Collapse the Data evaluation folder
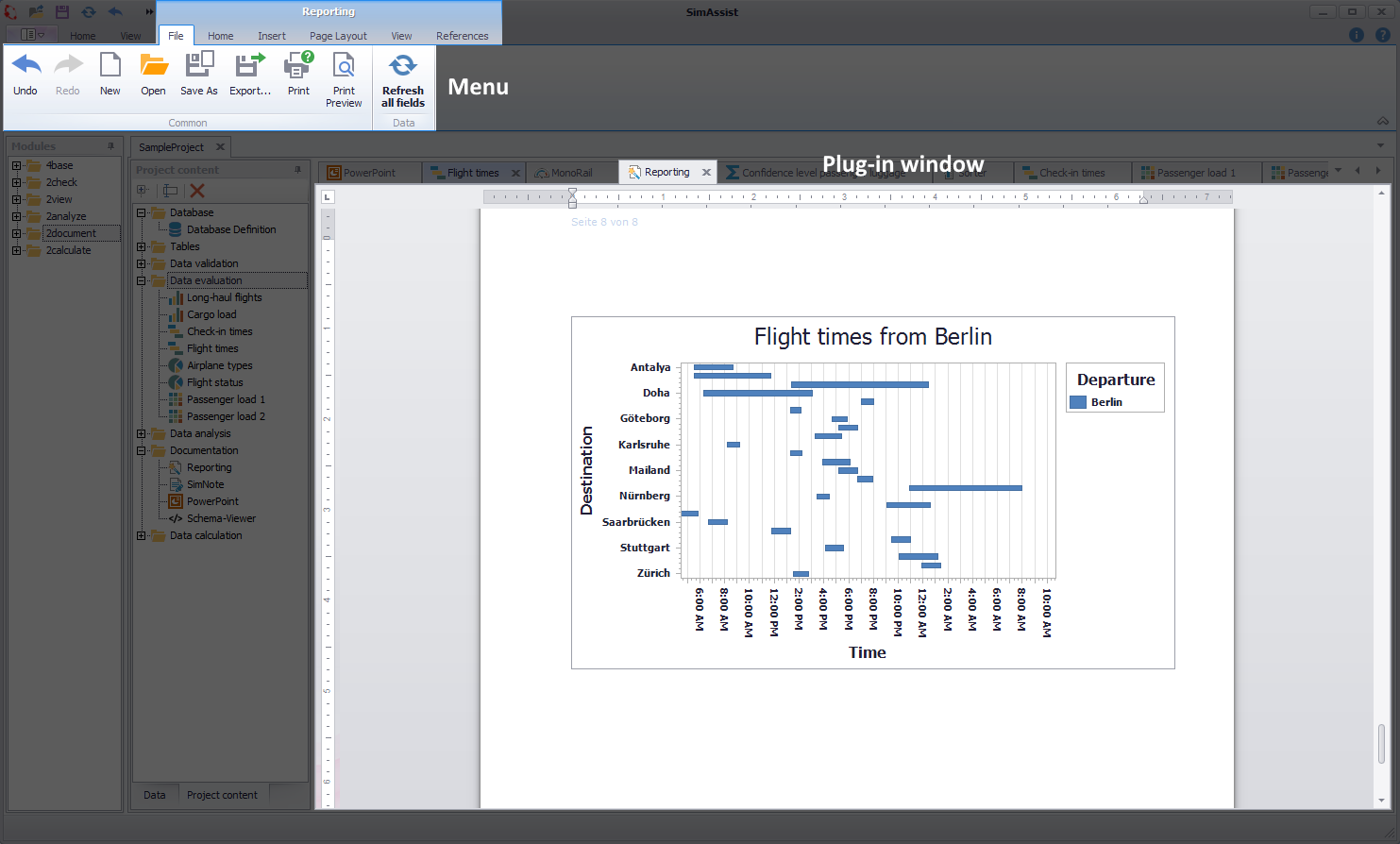Screen dimensions: 1400x844 coord(142,281)
